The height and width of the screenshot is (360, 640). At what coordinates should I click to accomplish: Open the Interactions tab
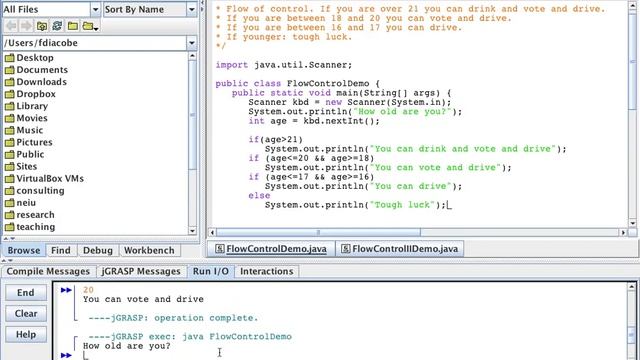pyautogui.click(x=267, y=271)
